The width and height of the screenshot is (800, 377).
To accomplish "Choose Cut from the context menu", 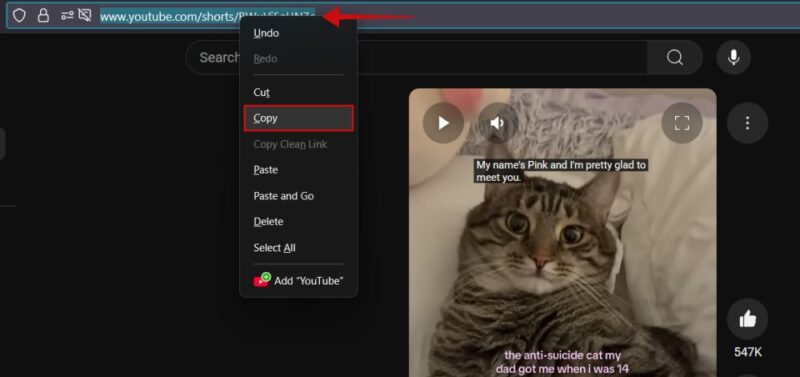I will coord(298,92).
